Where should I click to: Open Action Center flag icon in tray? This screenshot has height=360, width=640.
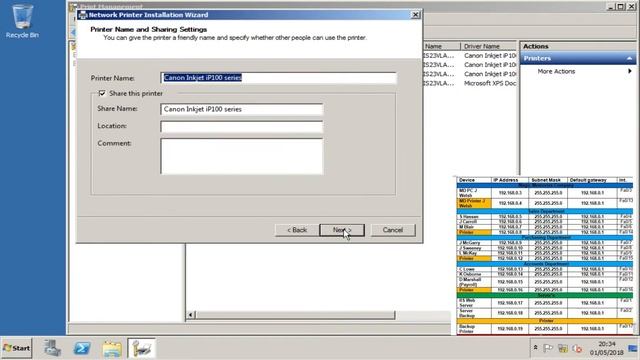pyautogui.click(x=548, y=348)
